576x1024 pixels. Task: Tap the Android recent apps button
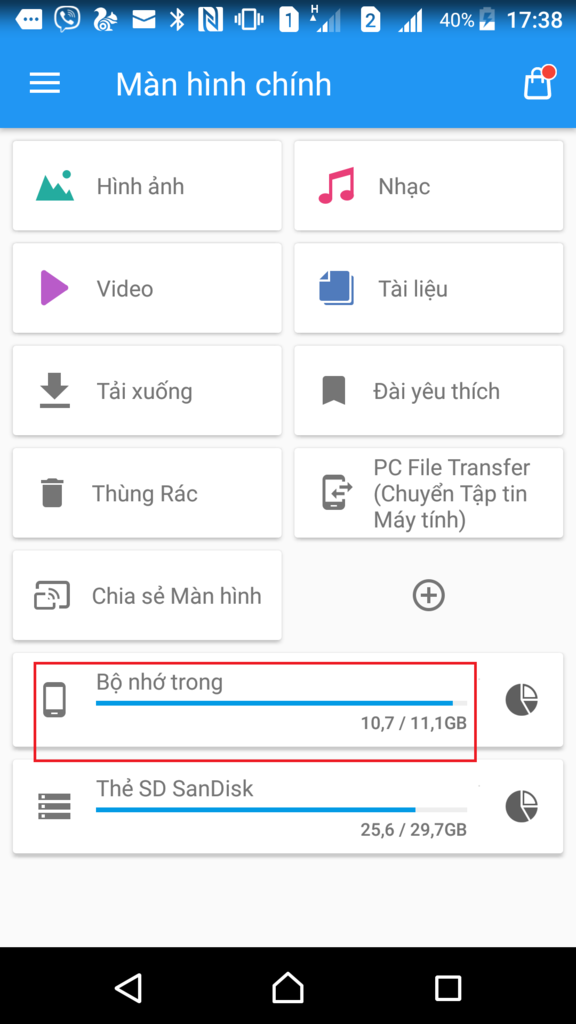(x=448, y=988)
